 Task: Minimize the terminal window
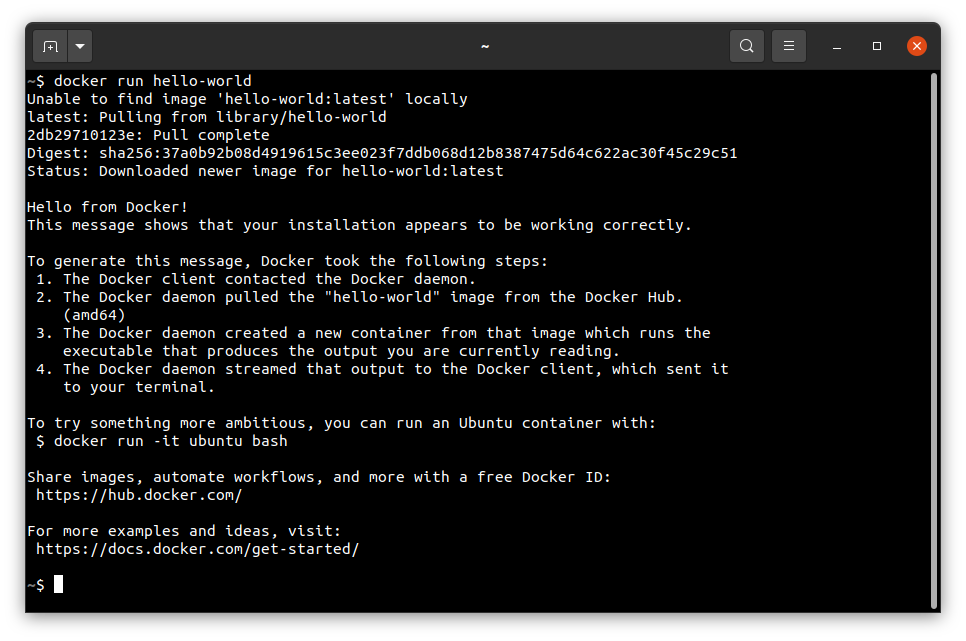(x=837, y=46)
